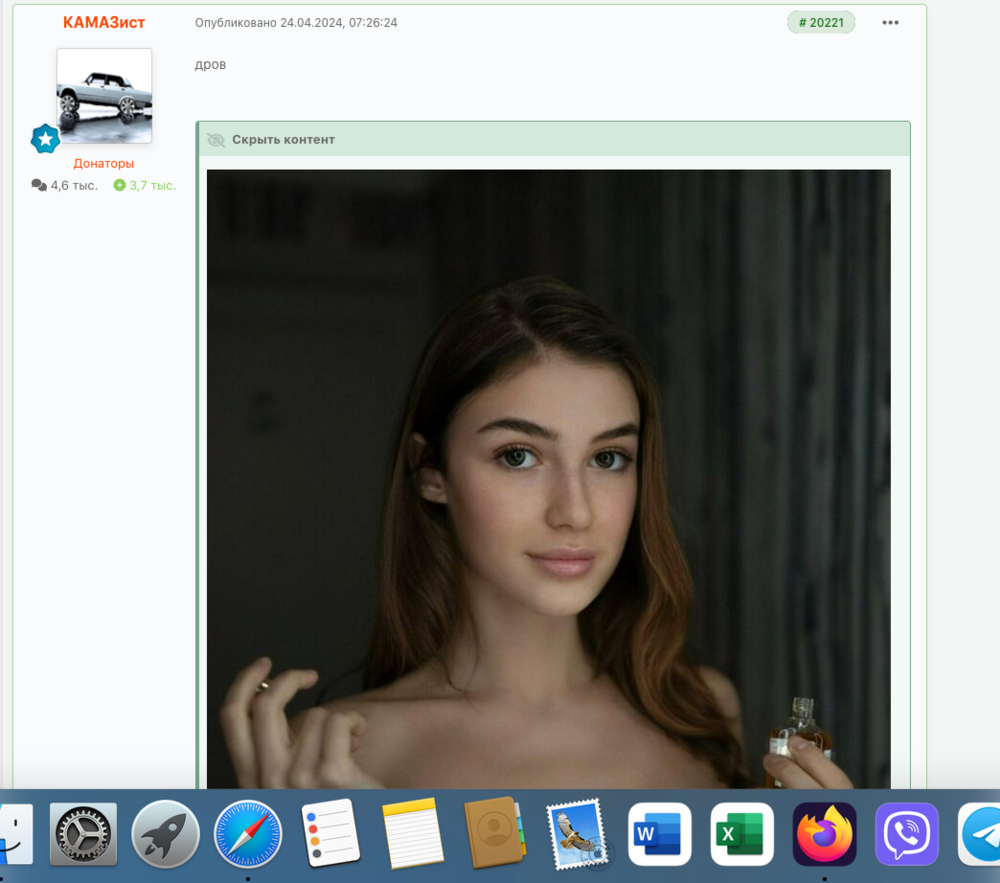Open the Донаторы group link
The image size is (1000, 883).
point(103,163)
